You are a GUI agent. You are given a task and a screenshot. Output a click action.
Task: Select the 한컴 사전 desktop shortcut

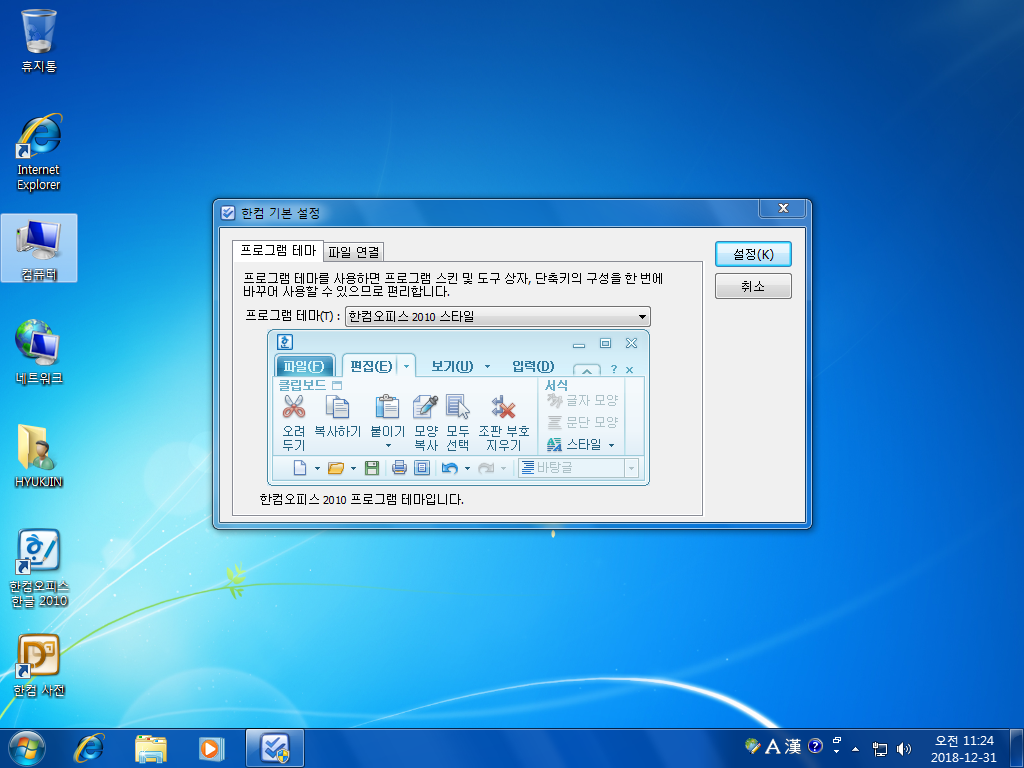click(39, 665)
